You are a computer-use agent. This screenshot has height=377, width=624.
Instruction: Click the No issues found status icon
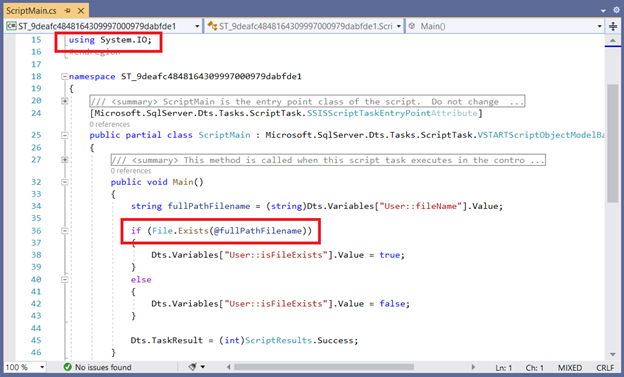coord(67,367)
